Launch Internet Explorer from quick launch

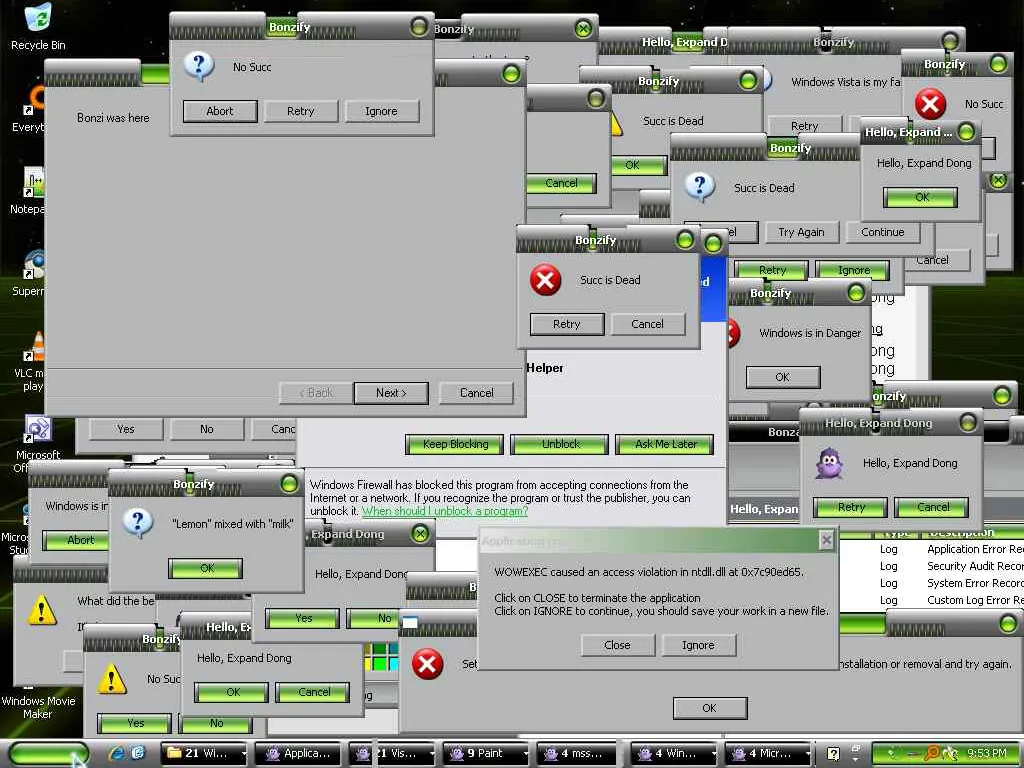118,753
